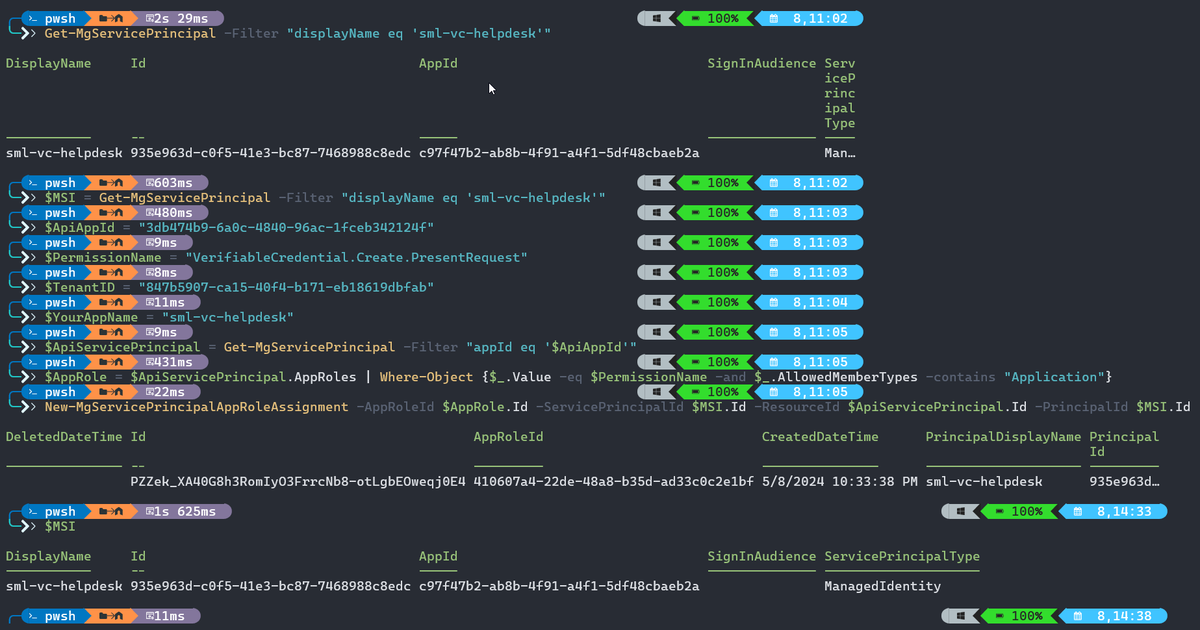Click the $ApiAppId assignment command line

point(240,228)
